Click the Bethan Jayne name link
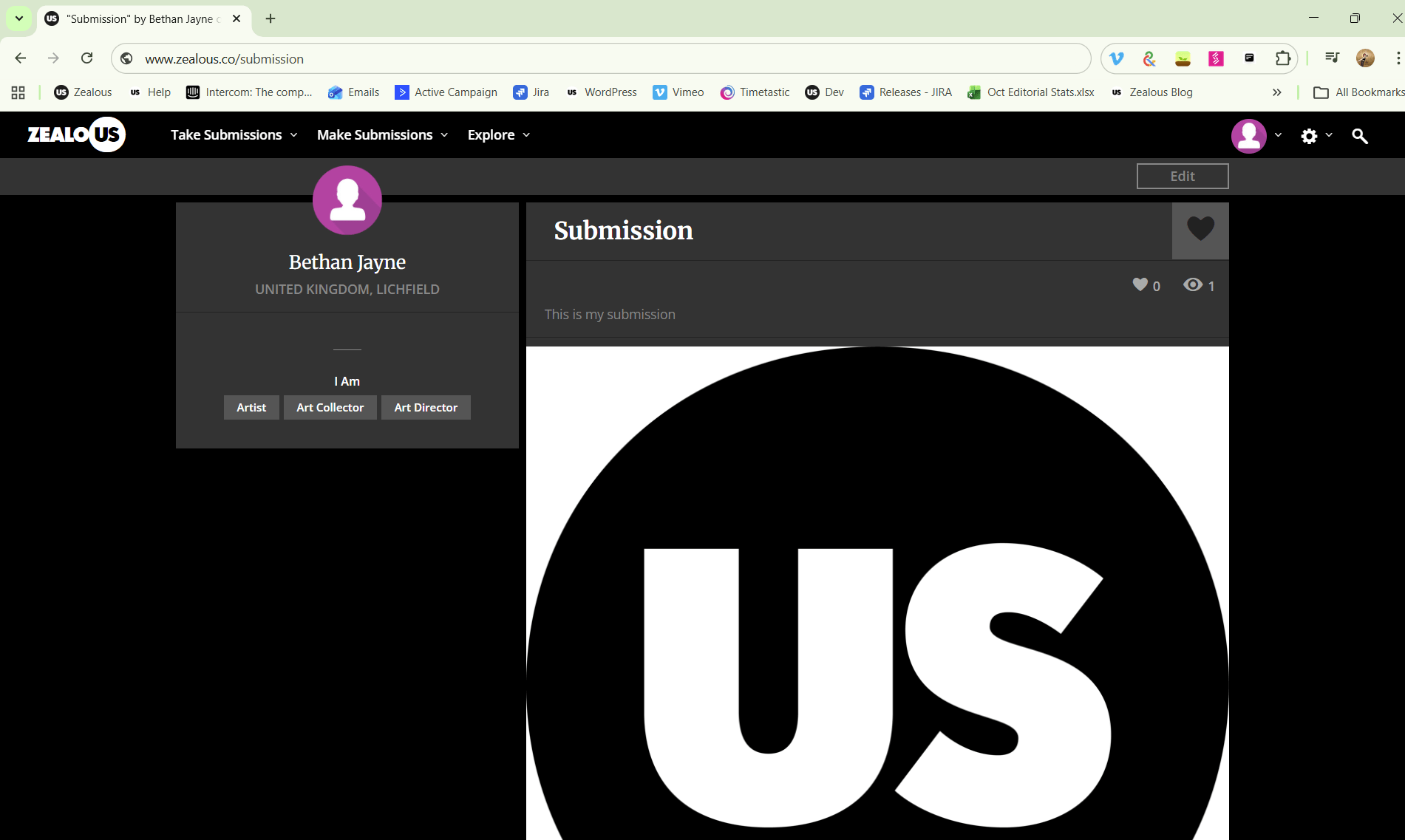The image size is (1405, 840). pos(347,262)
